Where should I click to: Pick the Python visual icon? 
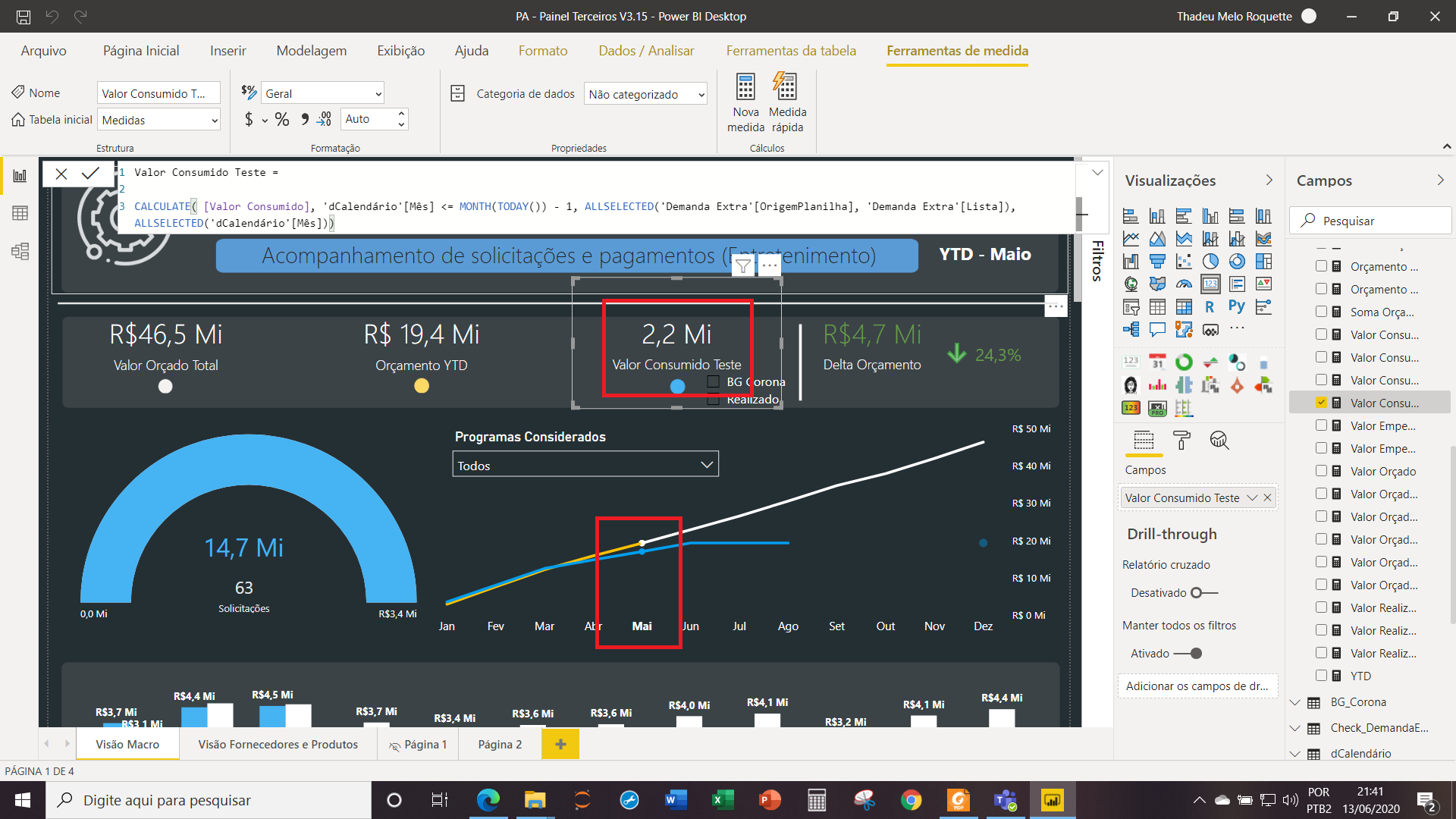1237,307
